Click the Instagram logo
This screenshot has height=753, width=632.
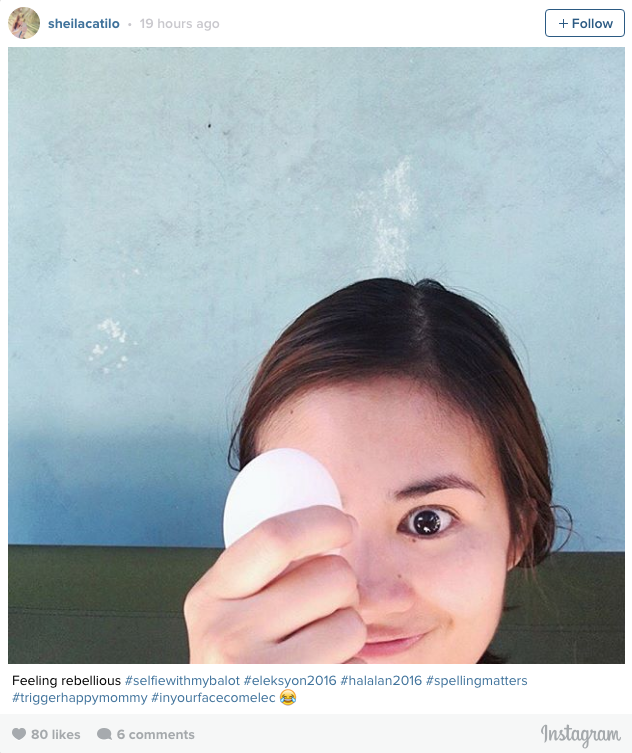tap(580, 735)
